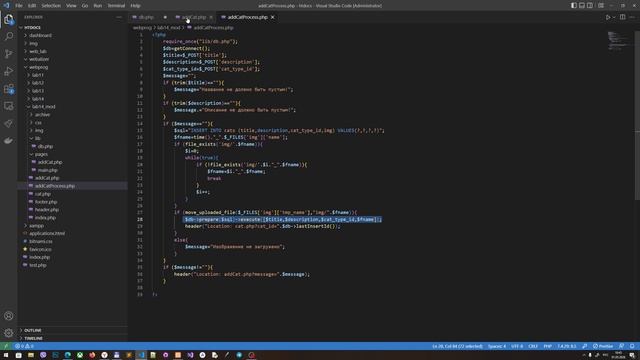Viewport: 640px width, 360px height.
Task: Open Viber from the taskbar
Action: (43, 356)
